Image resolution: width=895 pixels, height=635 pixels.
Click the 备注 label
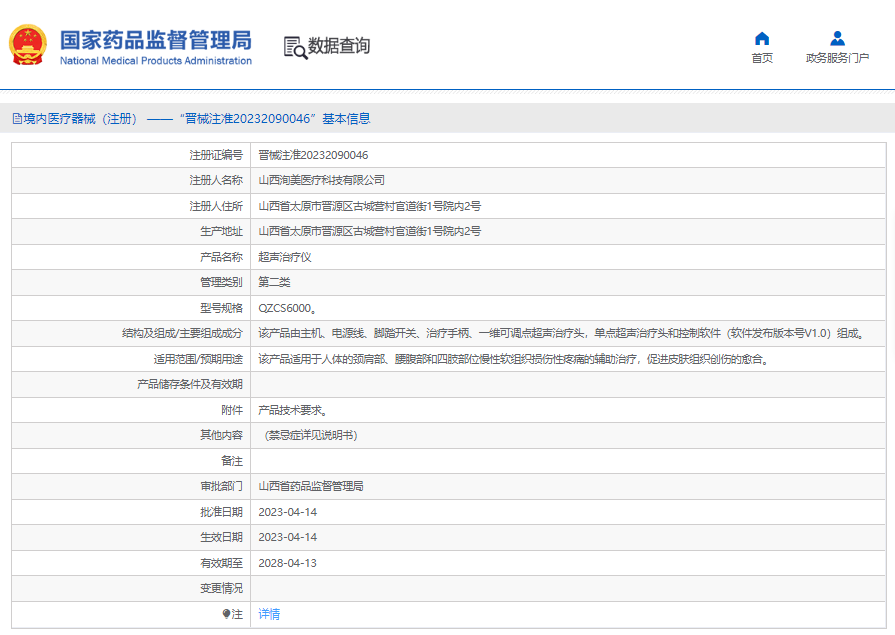click(232, 461)
